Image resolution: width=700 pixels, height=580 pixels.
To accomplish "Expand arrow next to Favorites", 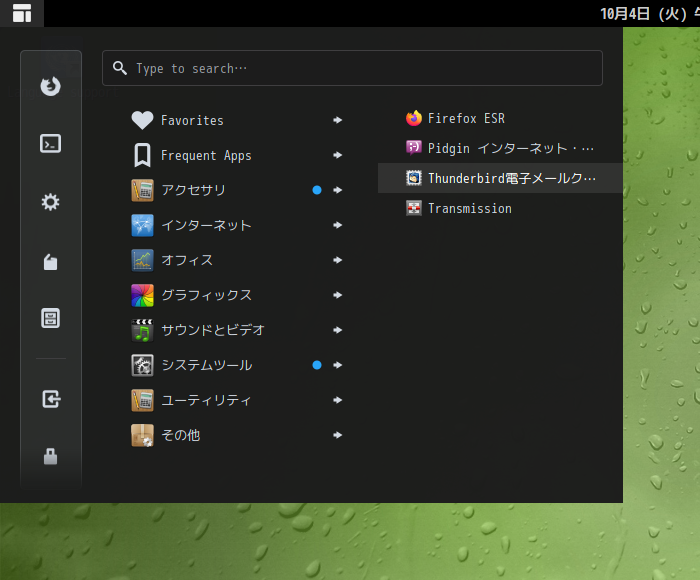I will pyautogui.click(x=338, y=120).
